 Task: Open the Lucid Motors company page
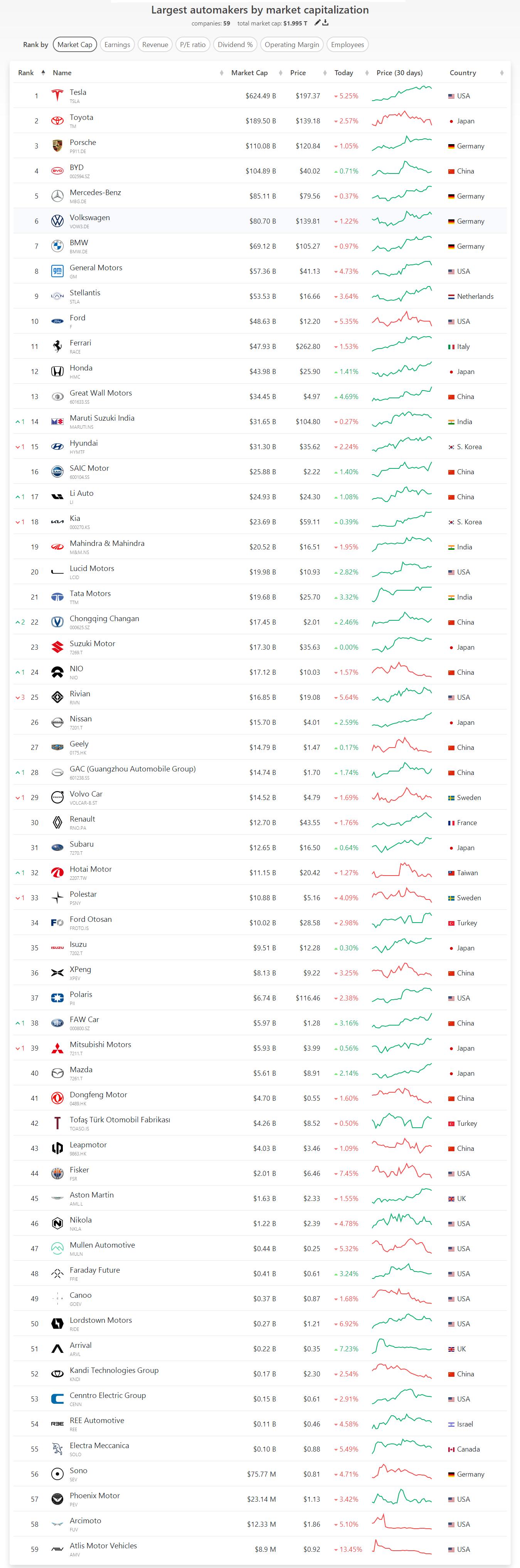[92, 569]
